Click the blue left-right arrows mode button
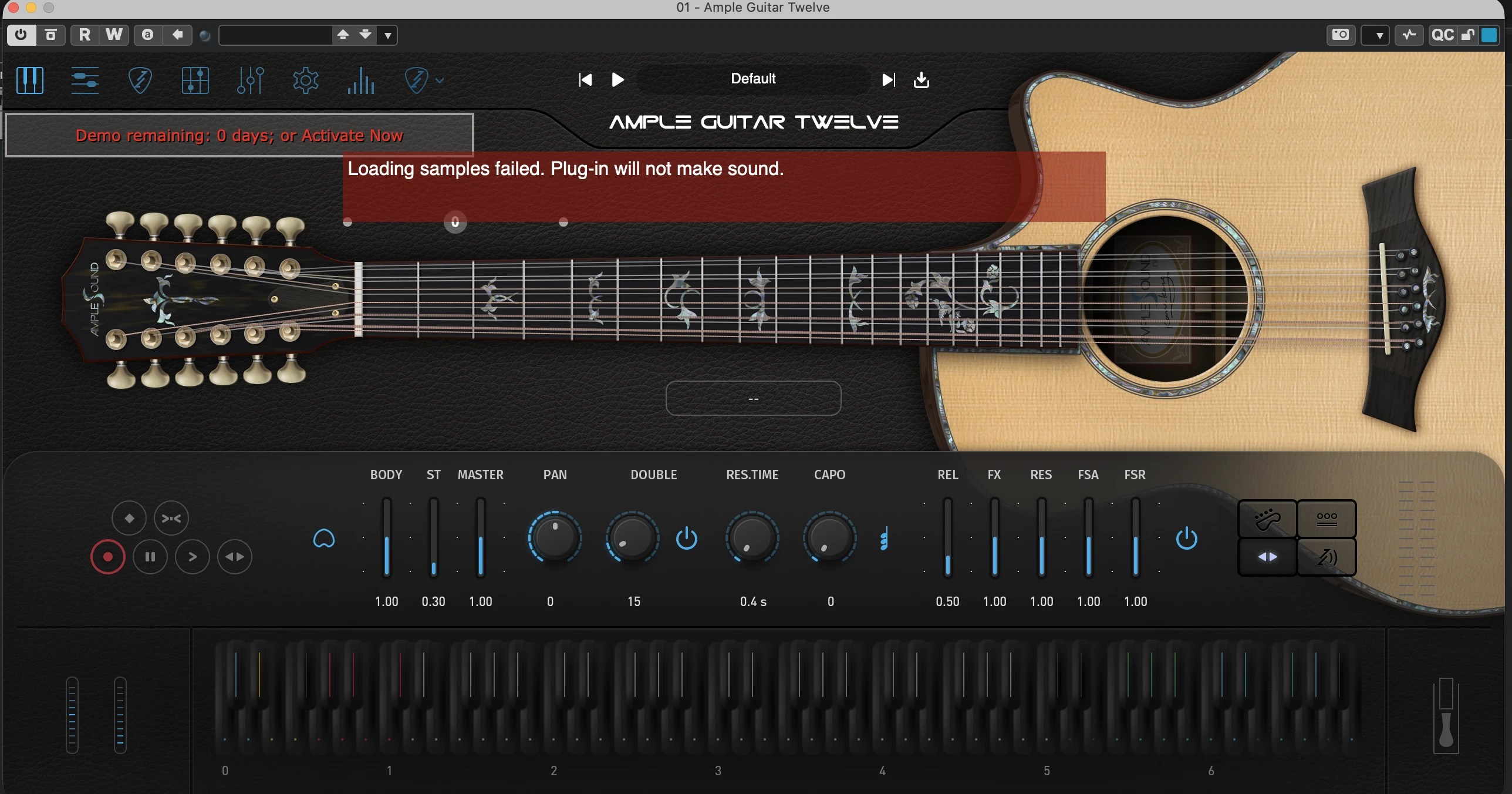 [x=1267, y=557]
